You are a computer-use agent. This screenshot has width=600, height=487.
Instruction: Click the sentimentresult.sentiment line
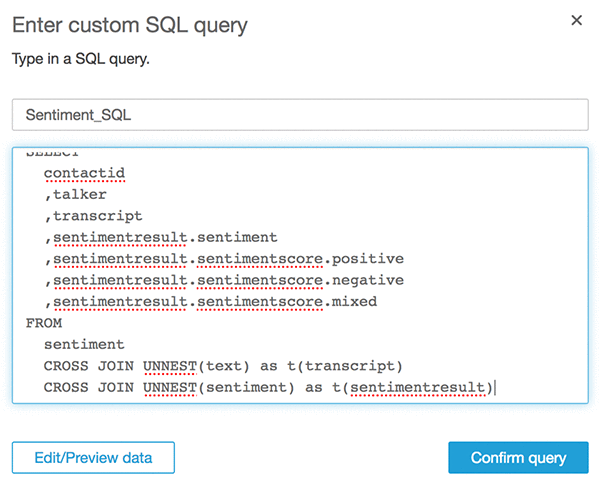[165, 237]
